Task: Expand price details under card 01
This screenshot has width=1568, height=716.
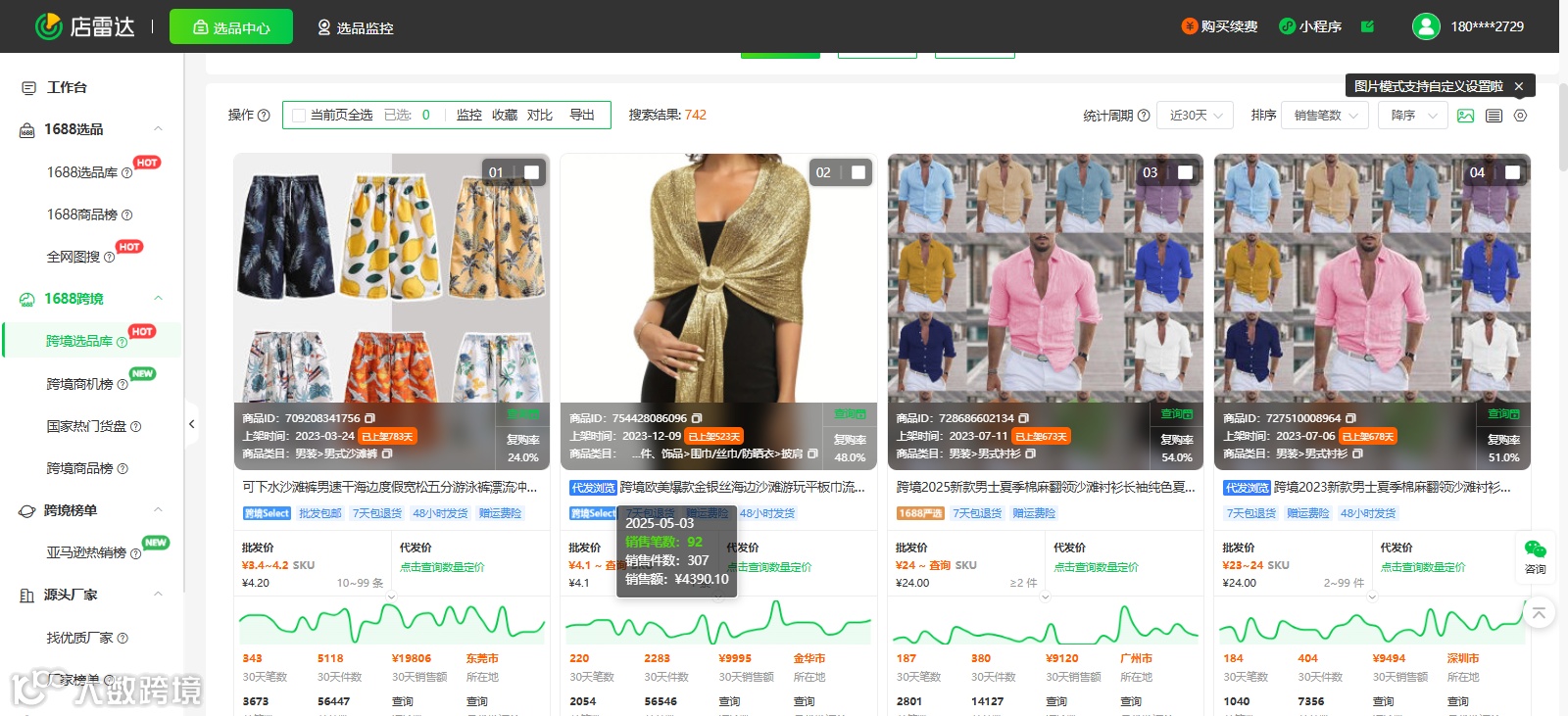Action: pyautogui.click(x=391, y=597)
